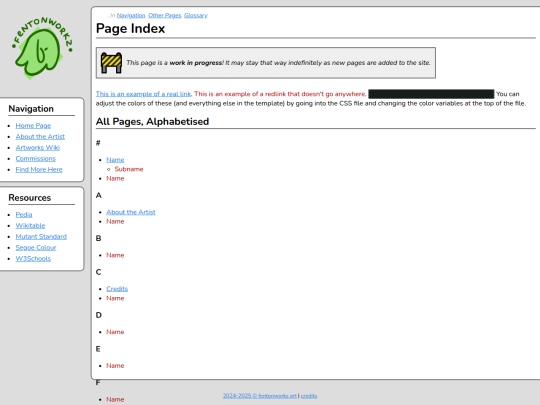
Task: Click the fentonworkz green logo
Action: click(x=42, y=48)
